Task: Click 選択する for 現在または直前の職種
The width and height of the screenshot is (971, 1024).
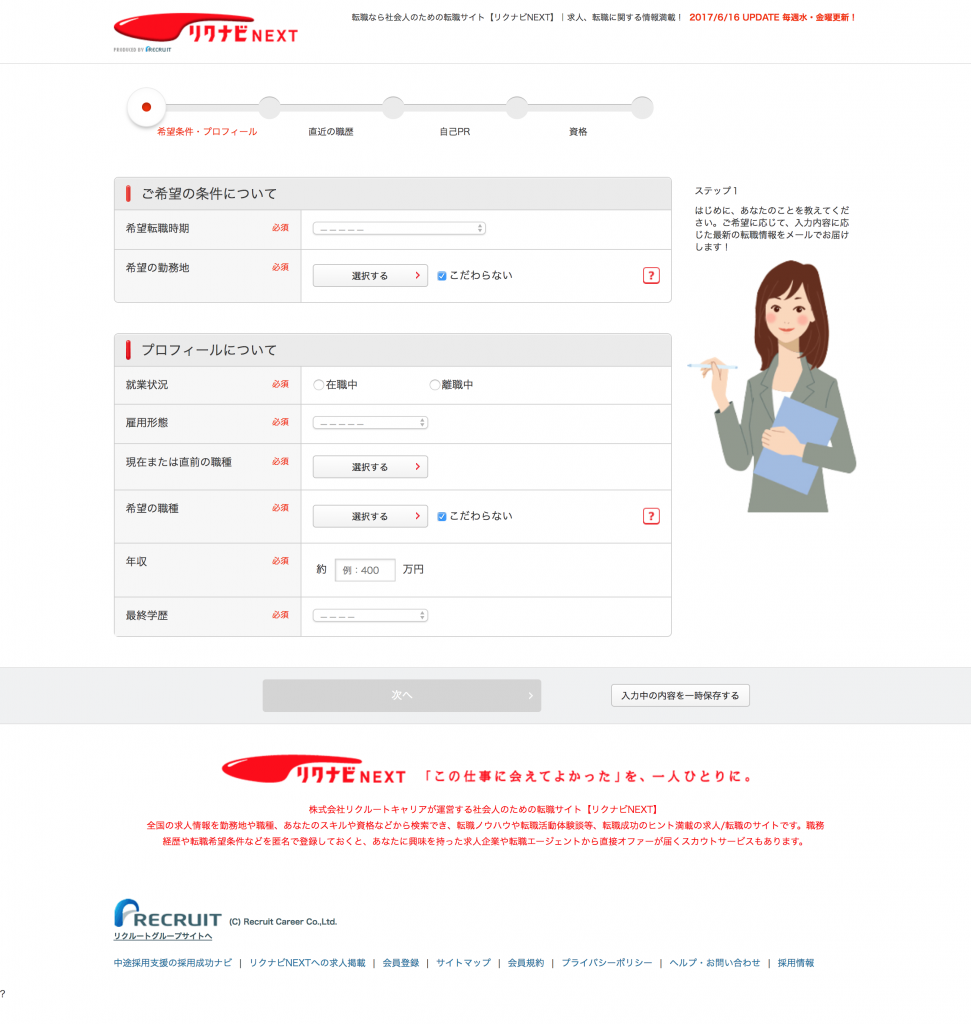Action: 370,467
